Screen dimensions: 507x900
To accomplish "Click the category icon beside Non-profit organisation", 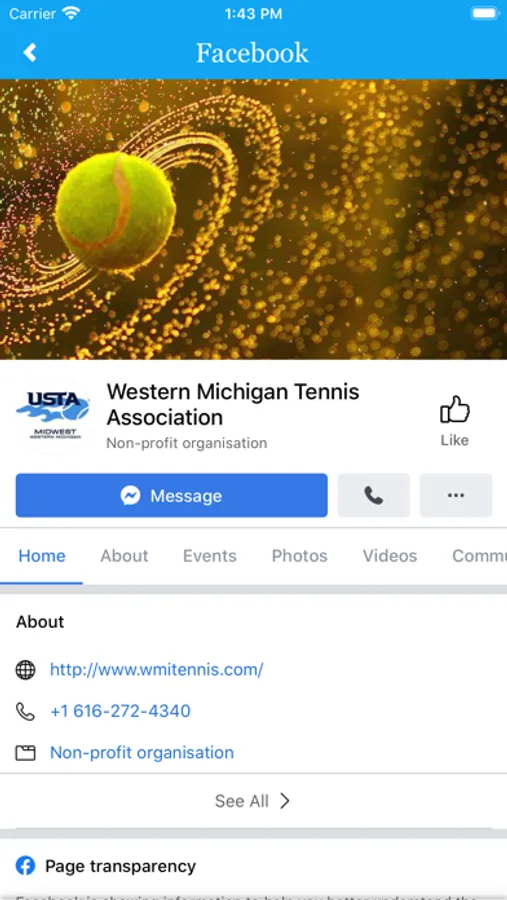I will (x=25, y=753).
